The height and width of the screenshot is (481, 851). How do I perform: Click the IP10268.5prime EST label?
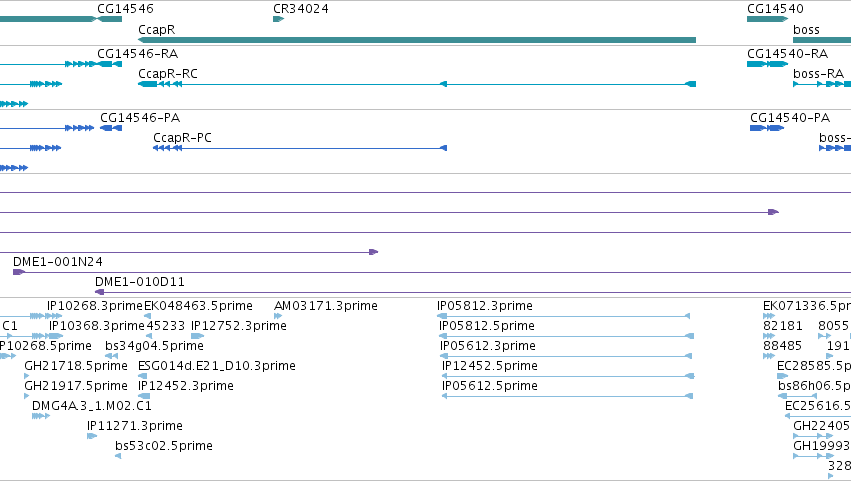[46, 346]
